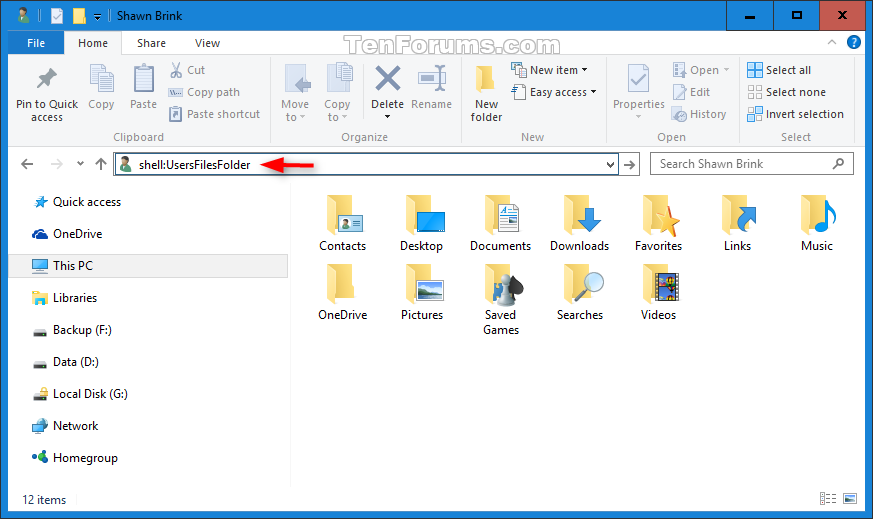The width and height of the screenshot is (873, 519).
Task: Select the Contacts folder
Action: pyautogui.click(x=342, y=223)
